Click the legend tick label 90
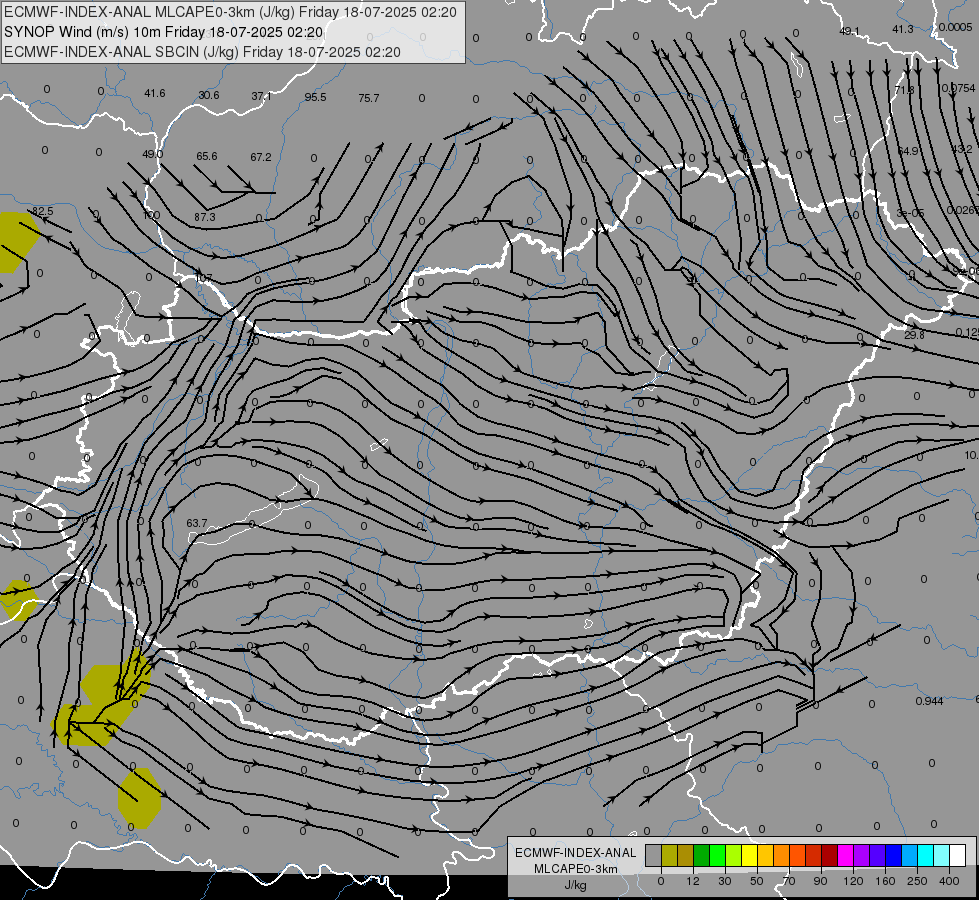This screenshot has width=979, height=900. click(820, 881)
